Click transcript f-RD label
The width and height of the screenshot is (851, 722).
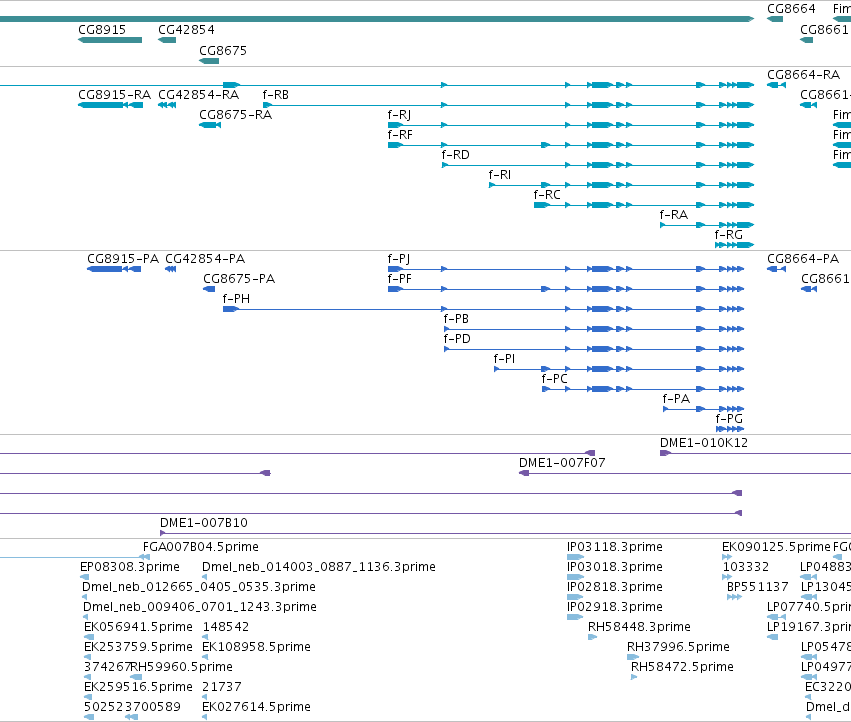(x=455, y=155)
